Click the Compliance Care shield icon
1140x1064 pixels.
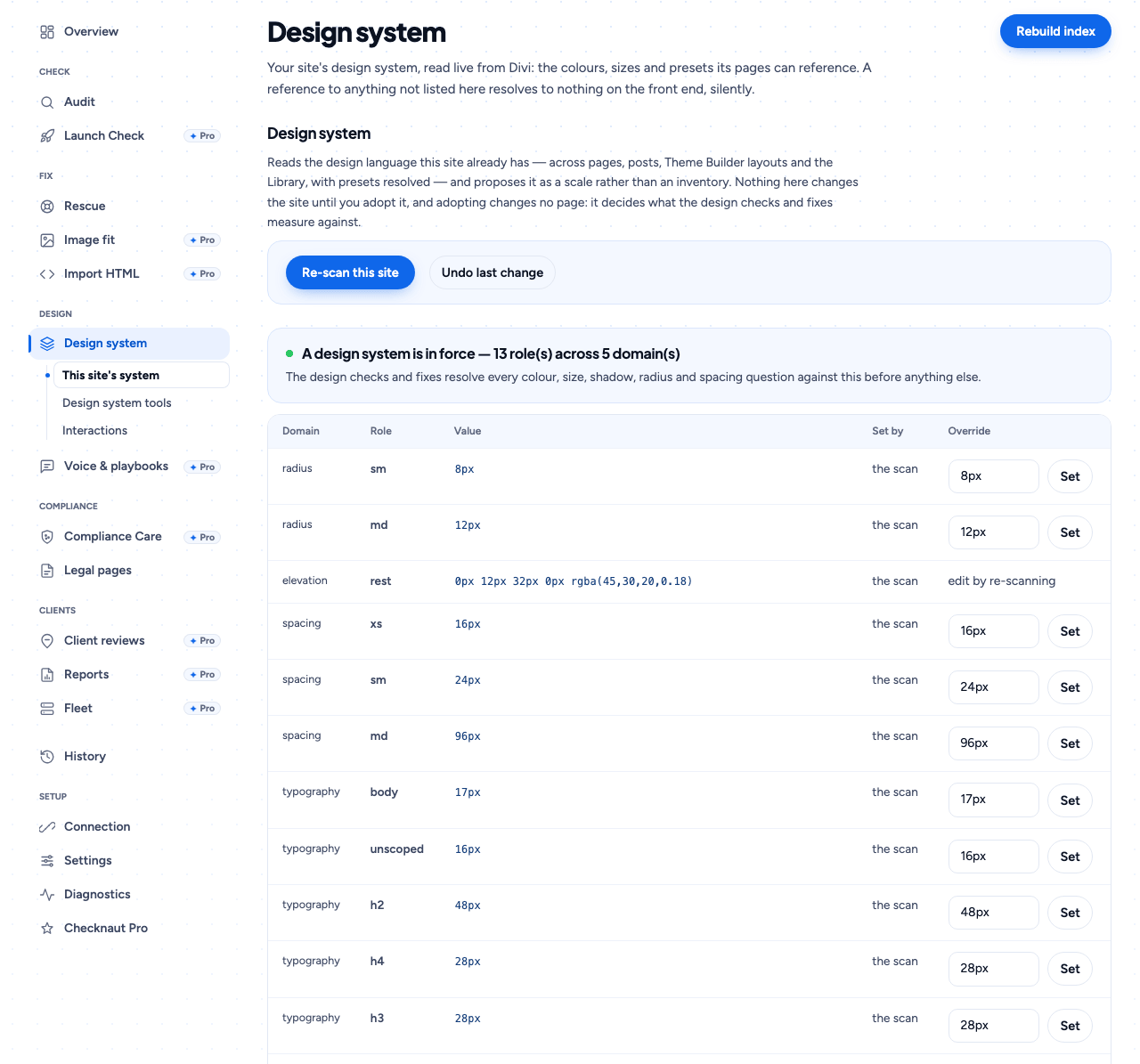pos(47,537)
